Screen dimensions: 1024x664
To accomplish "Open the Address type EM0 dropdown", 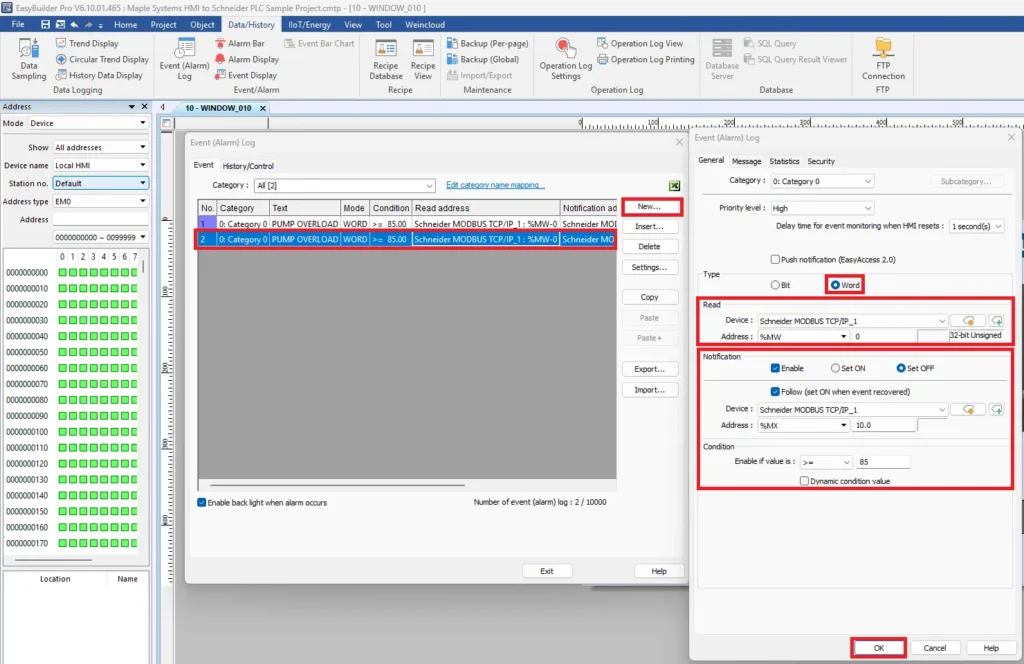I will (x=101, y=201).
